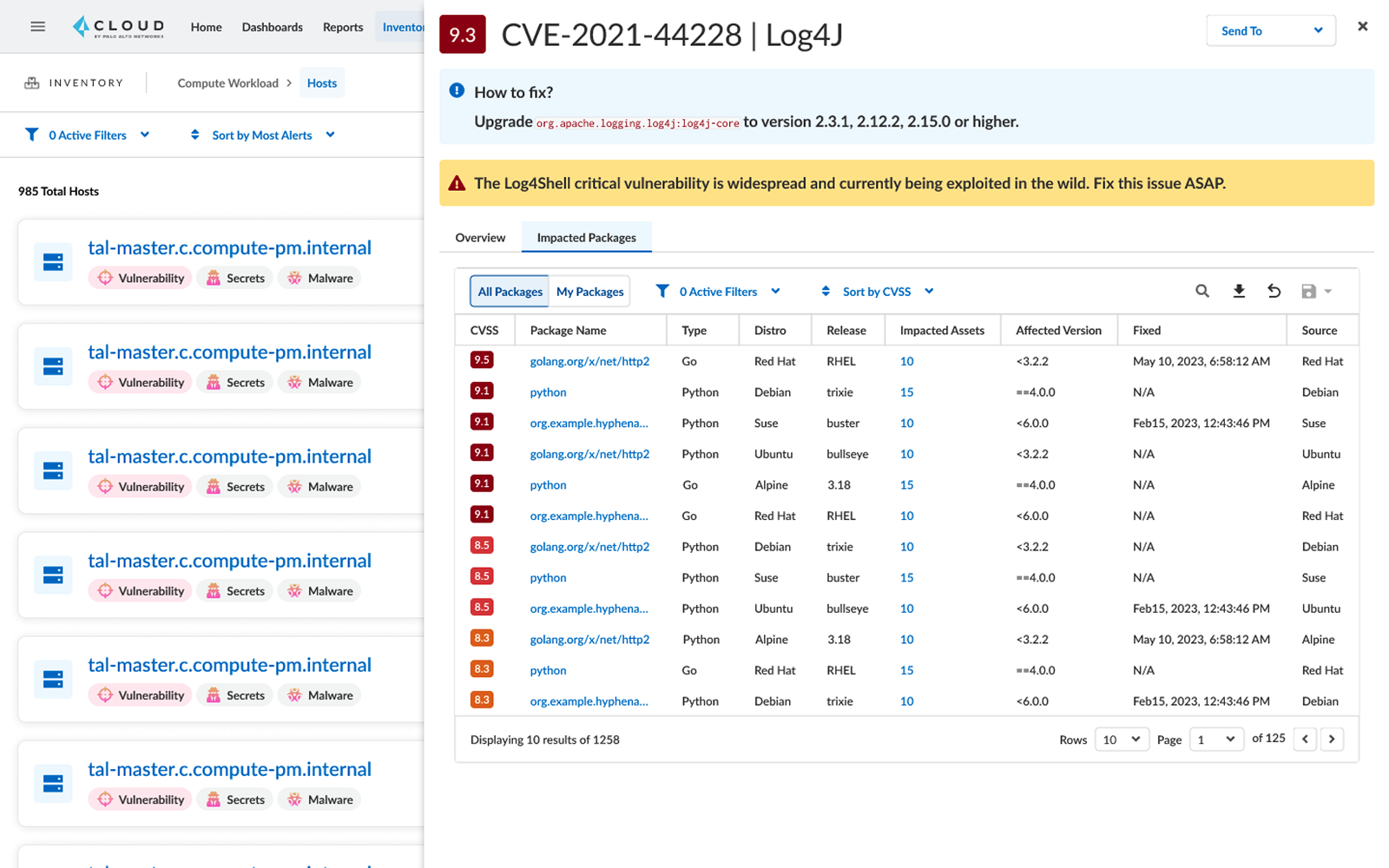Click the 9.3 CVSS score badge in header
Viewport: 1389px width, 868px height.
tap(463, 35)
